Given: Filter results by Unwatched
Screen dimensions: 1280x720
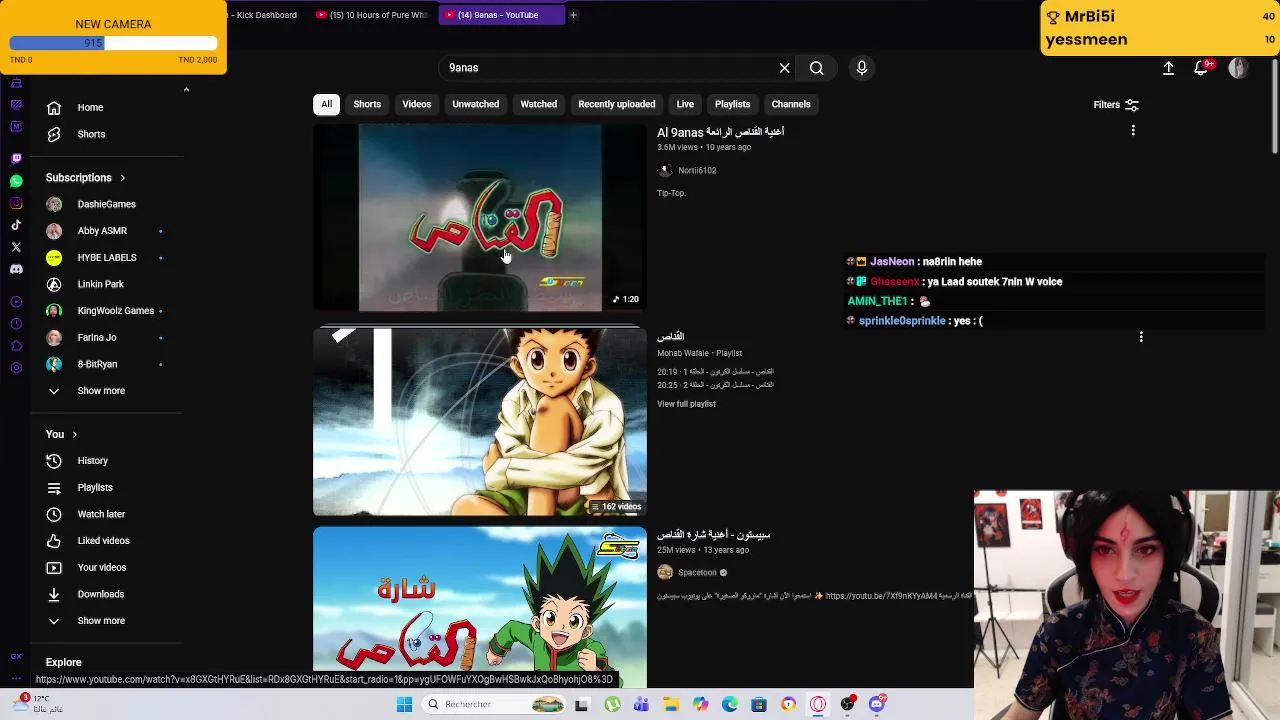Looking at the screenshot, I should (475, 104).
